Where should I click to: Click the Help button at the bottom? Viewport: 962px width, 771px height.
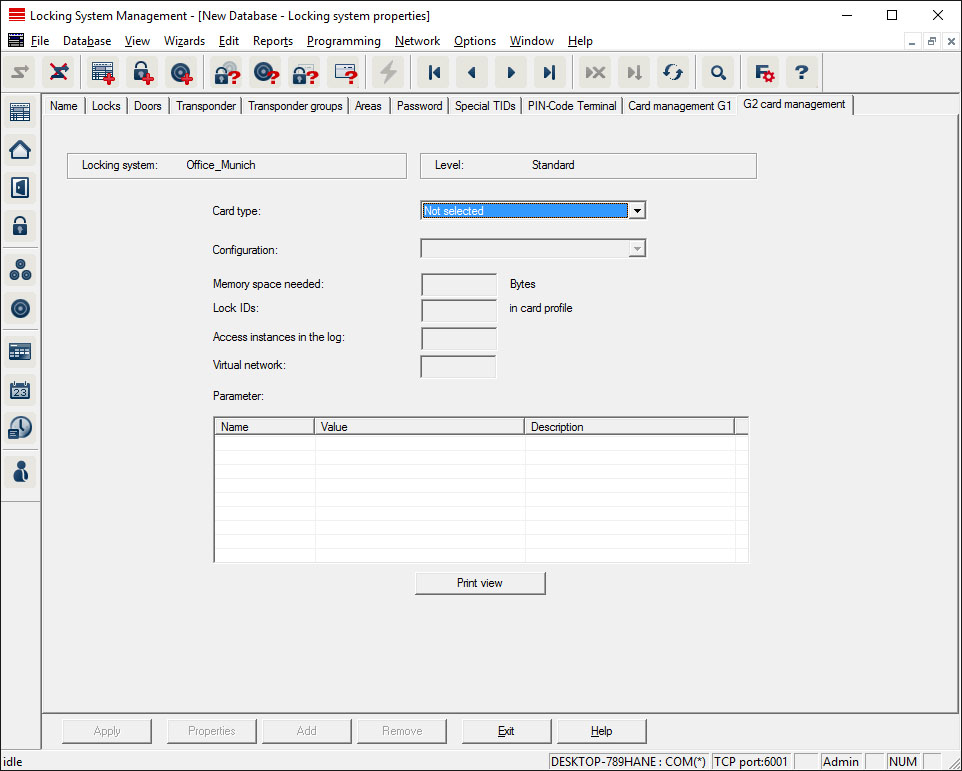pos(601,731)
